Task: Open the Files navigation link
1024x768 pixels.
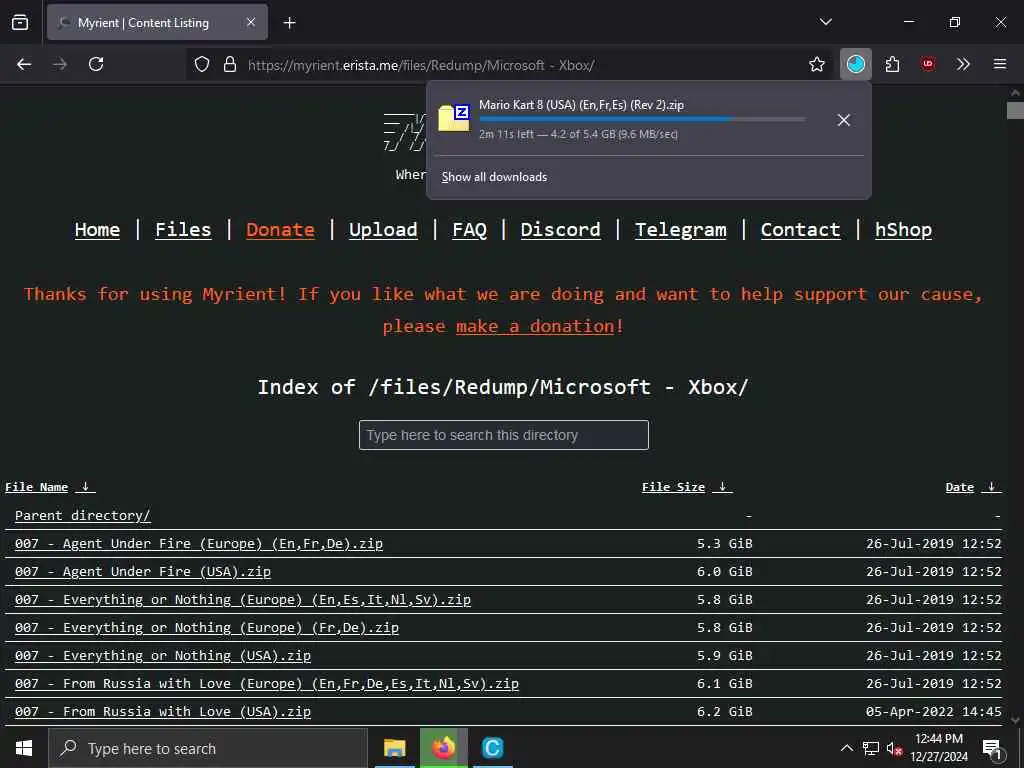Action: (x=183, y=230)
